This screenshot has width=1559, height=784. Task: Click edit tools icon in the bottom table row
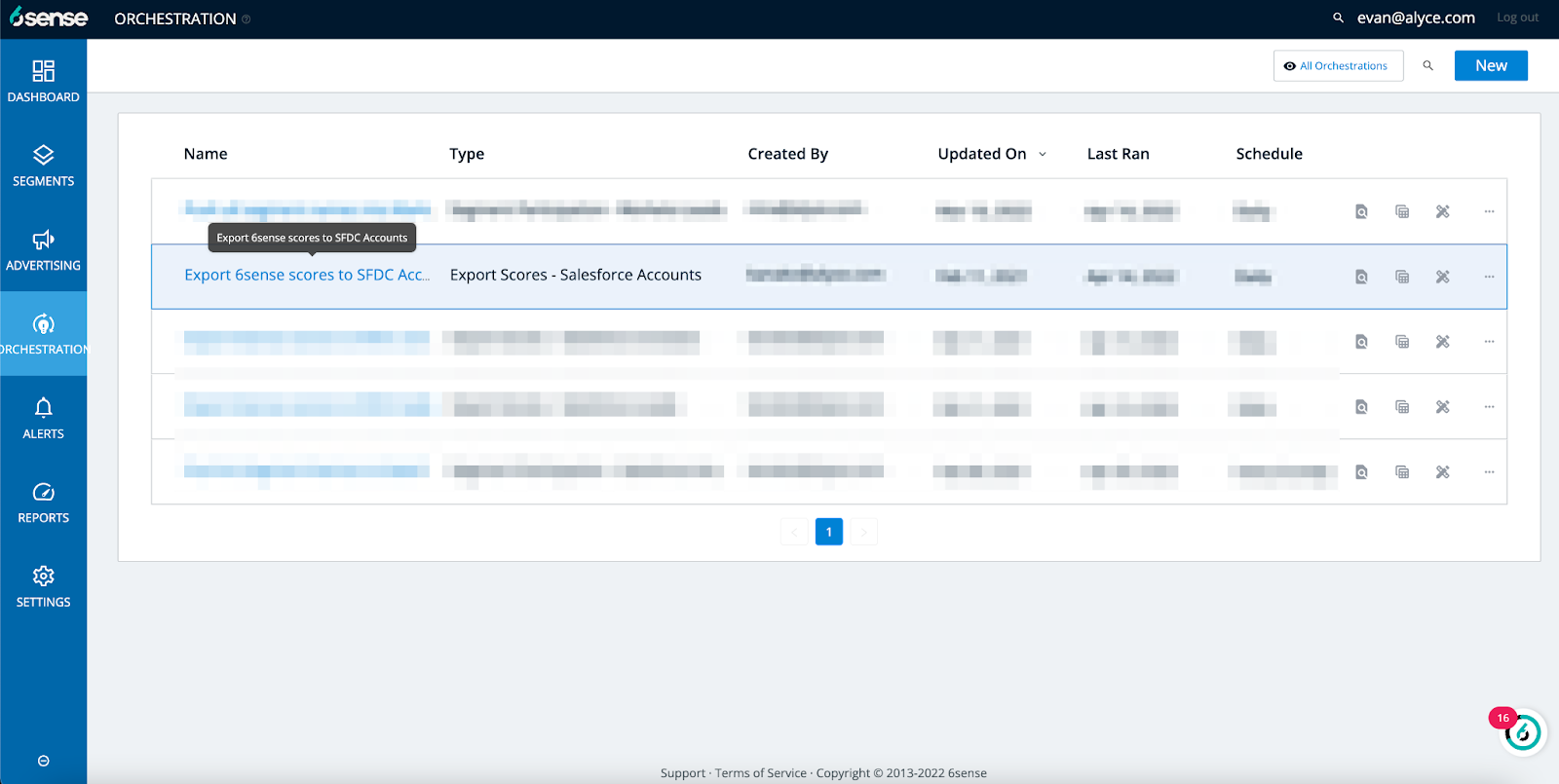(1443, 472)
